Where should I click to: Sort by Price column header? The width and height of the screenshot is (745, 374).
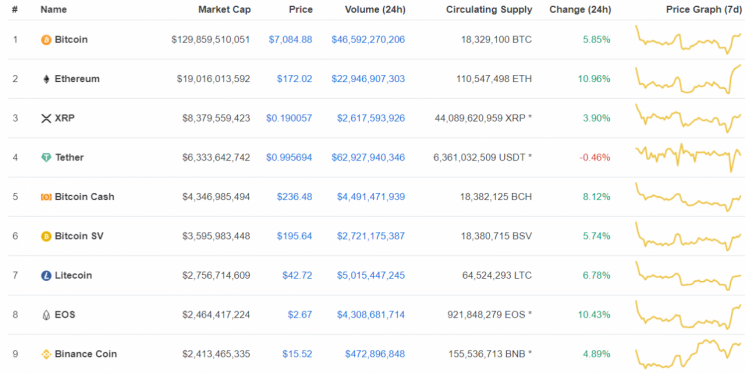coord(301,10)
